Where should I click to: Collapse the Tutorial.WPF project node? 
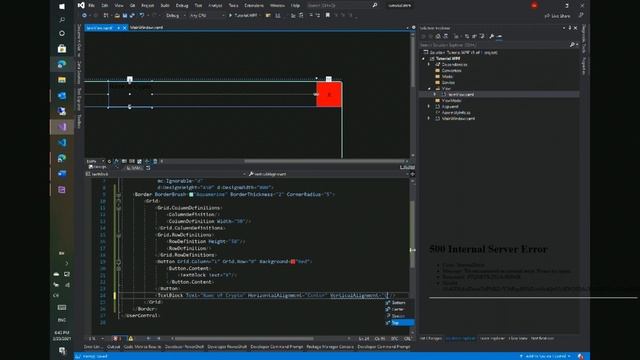pos(423,58)
